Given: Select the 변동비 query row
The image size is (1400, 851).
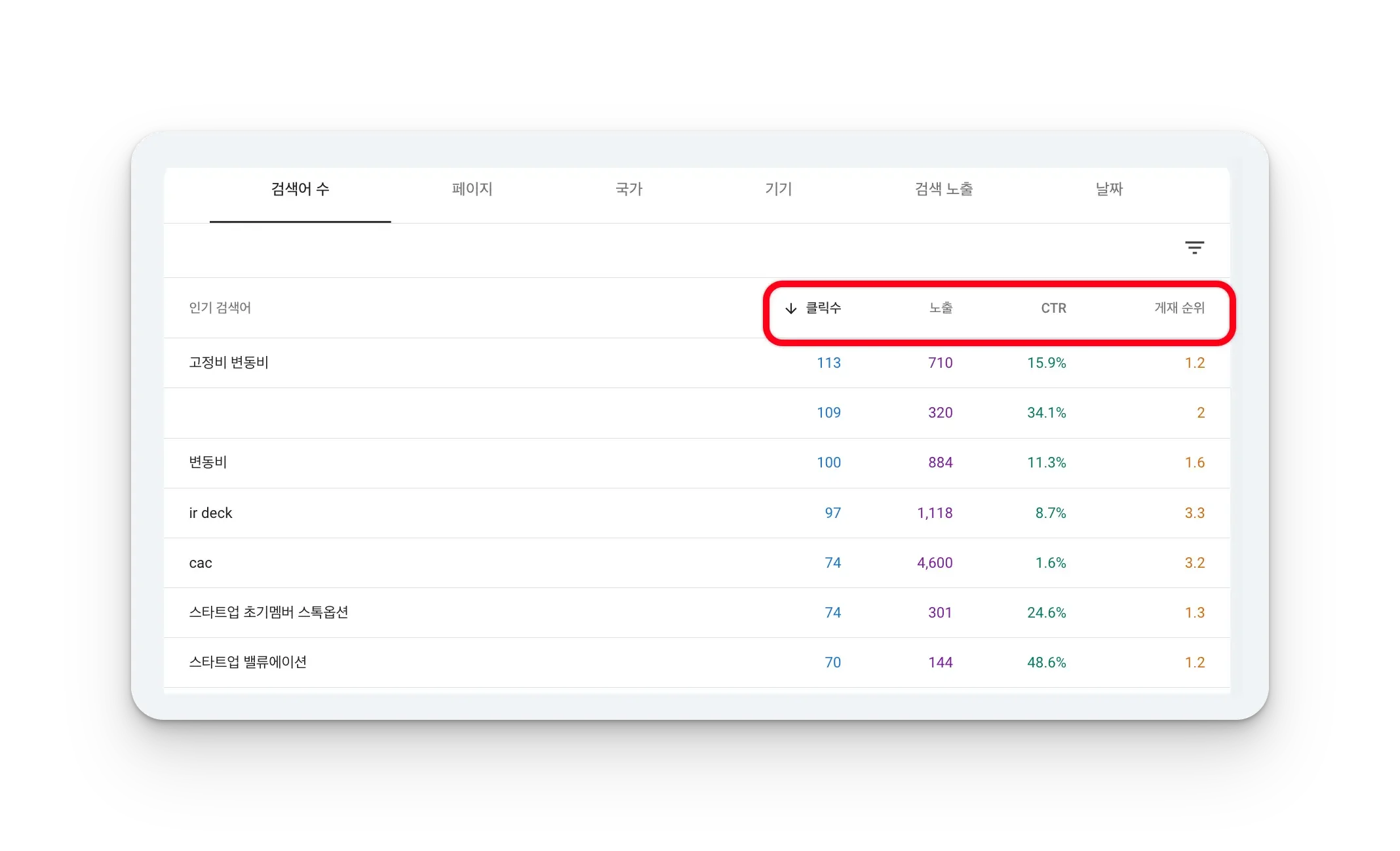Looking at the screenshot, I should click(697, 462).
